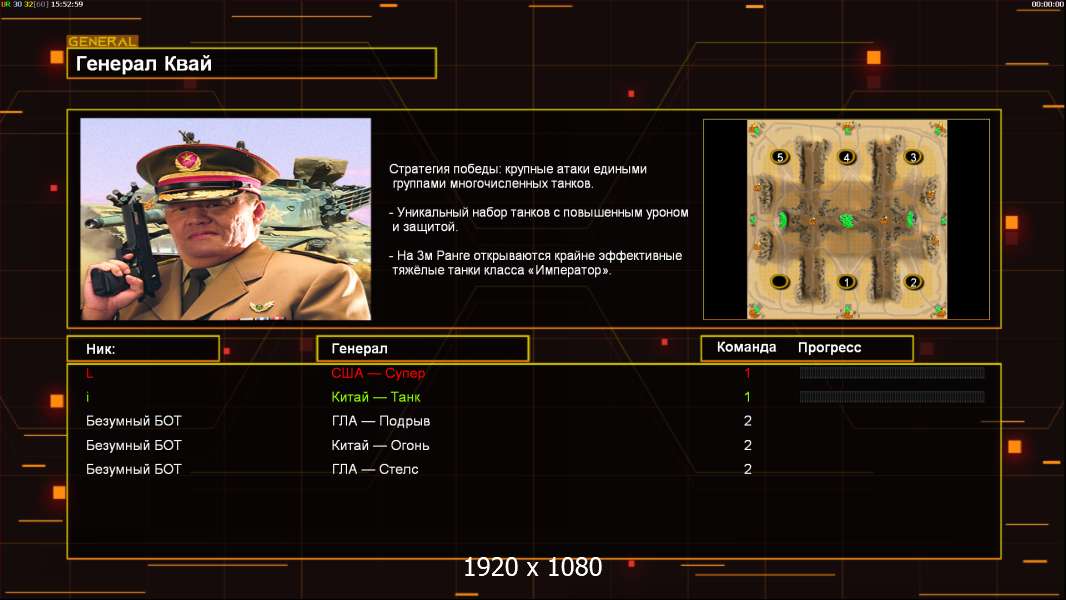Select start position marker 2 on the minimap
The image size is (1066, 600).
point(913,281)
